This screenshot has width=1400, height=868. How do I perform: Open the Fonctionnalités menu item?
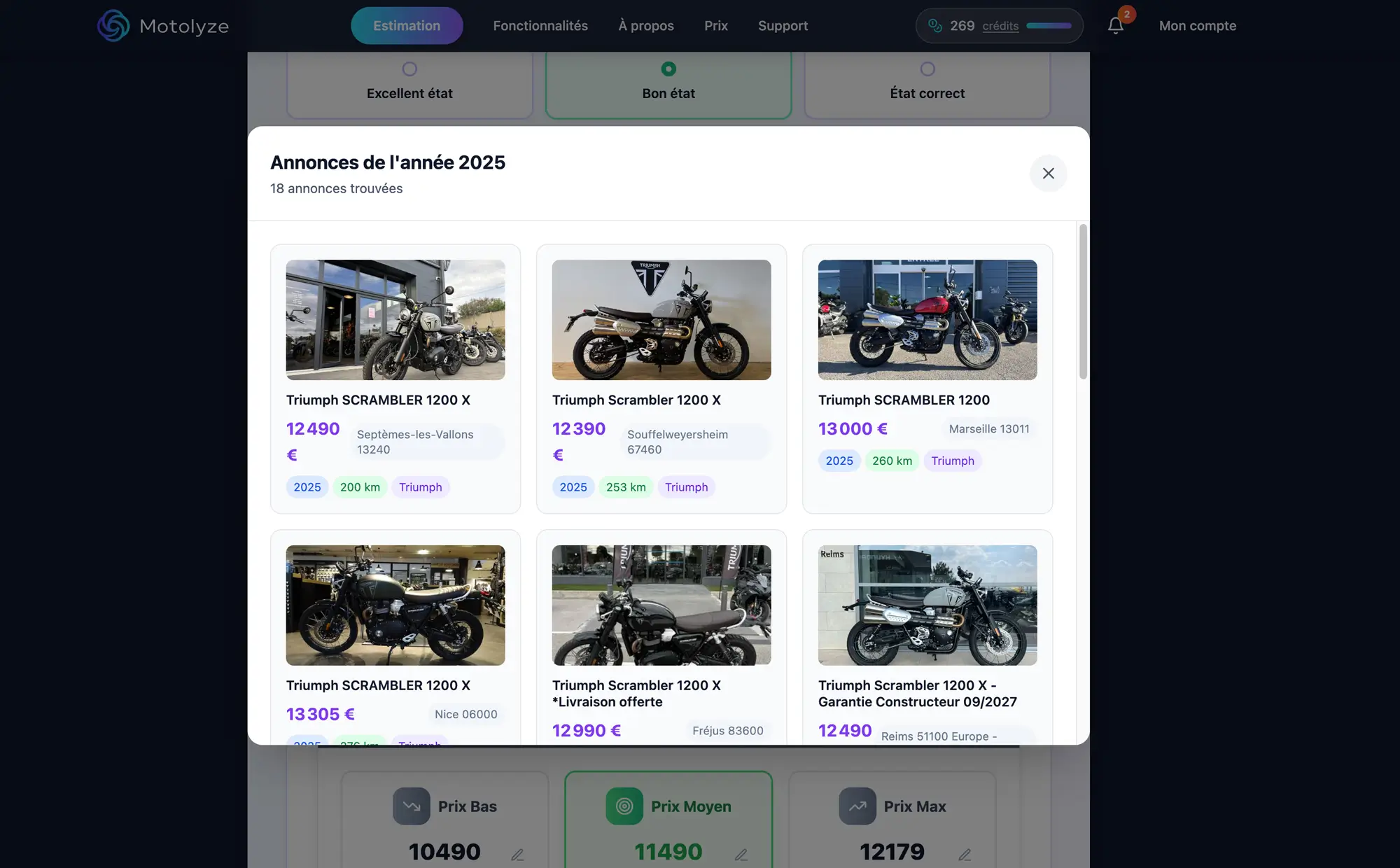click(x=540, y=25)
